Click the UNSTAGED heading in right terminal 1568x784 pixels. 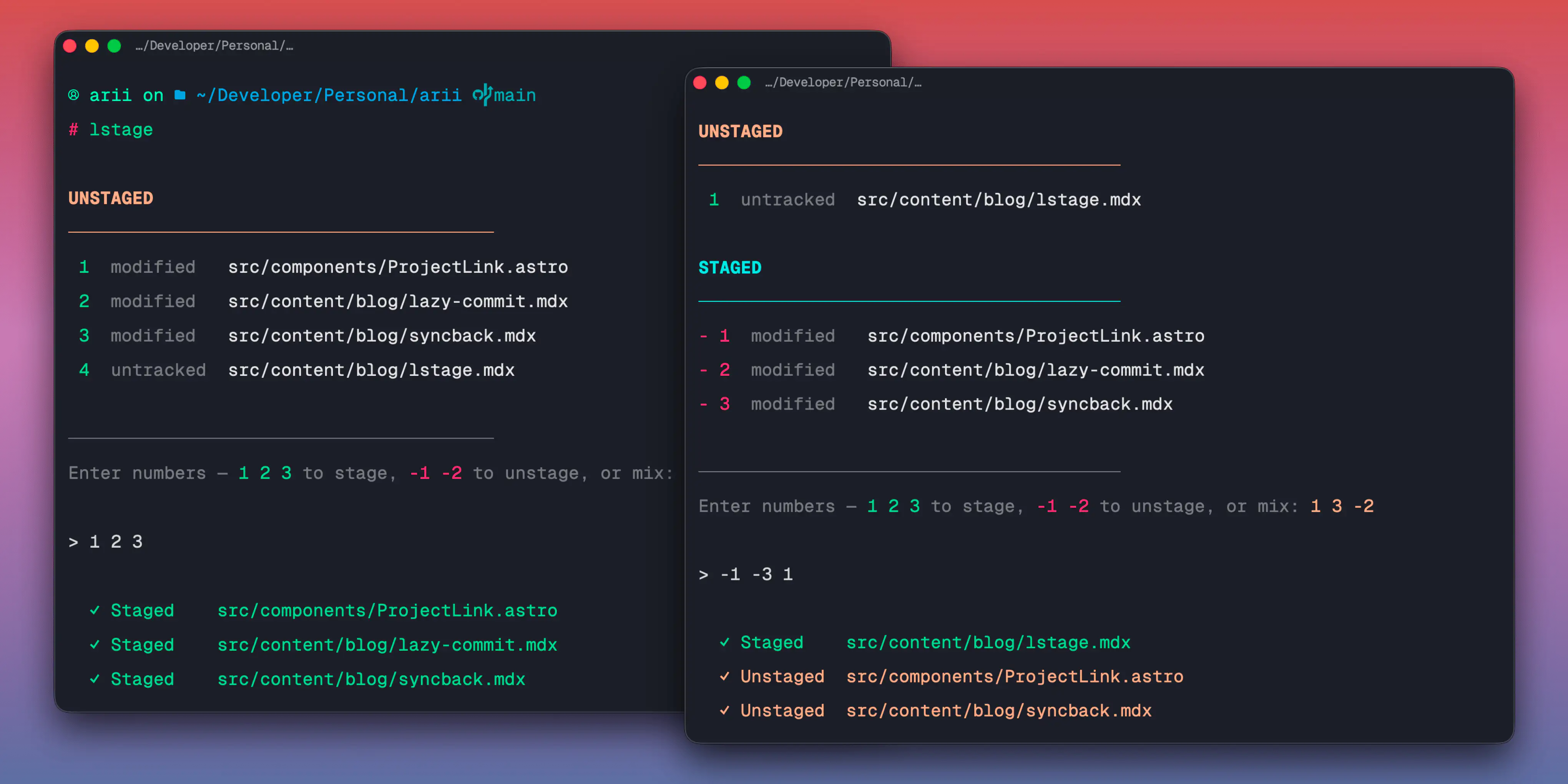741,131
